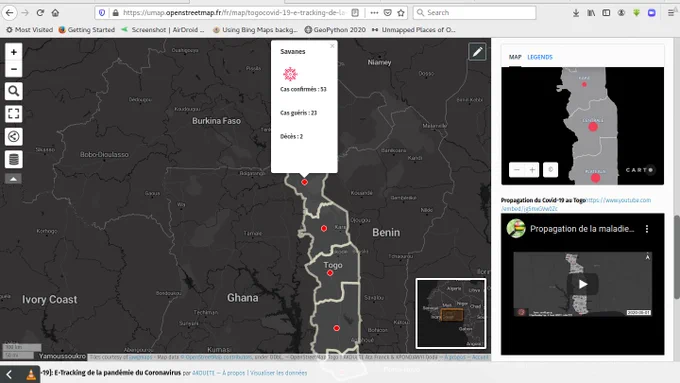Click OpenStreetMap contributors attribution link

(216, 357)
